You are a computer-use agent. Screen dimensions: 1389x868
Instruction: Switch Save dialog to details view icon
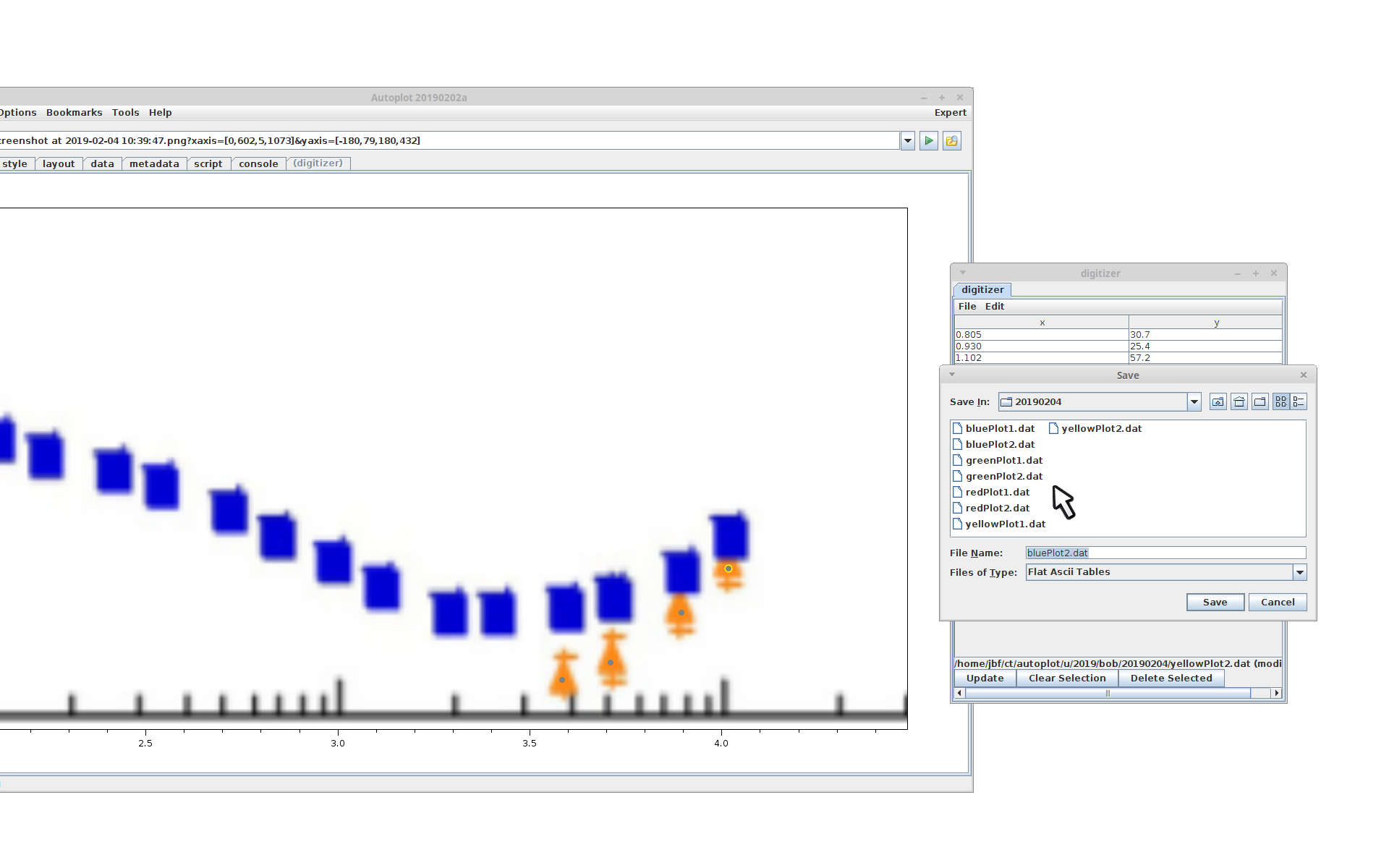click(x=1299, y=402)
